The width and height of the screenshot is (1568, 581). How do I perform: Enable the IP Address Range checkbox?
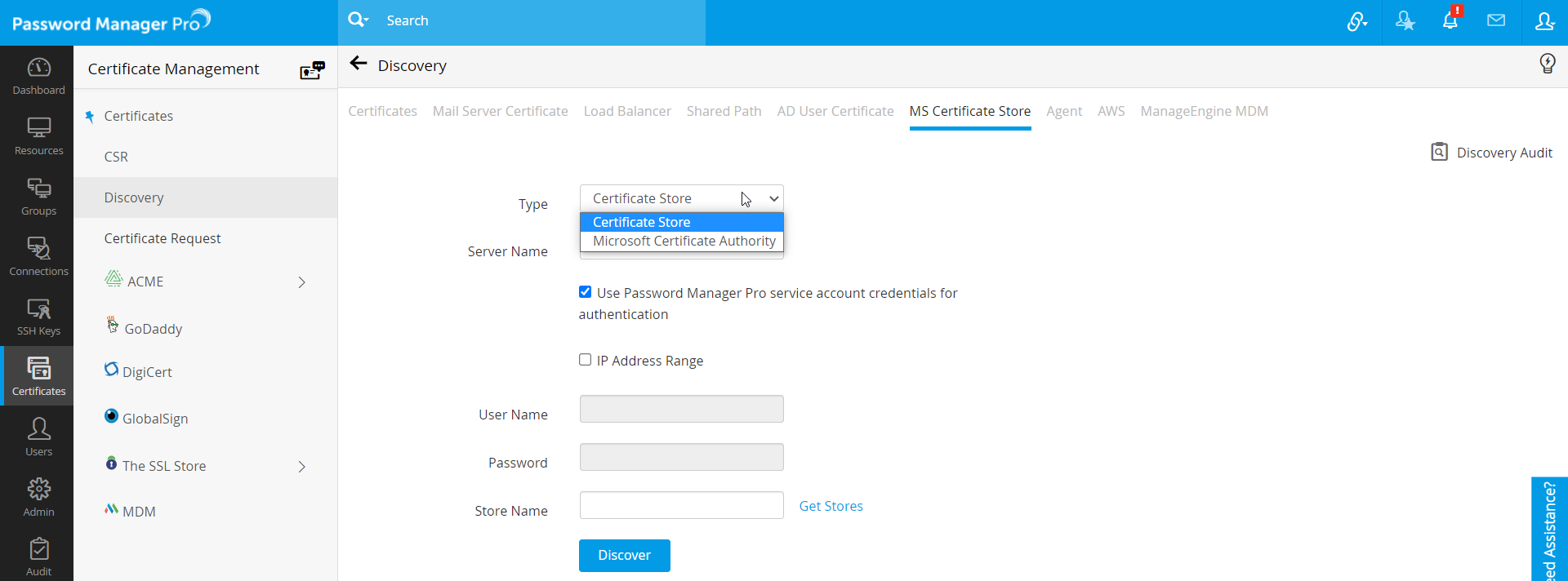point(585,360)
